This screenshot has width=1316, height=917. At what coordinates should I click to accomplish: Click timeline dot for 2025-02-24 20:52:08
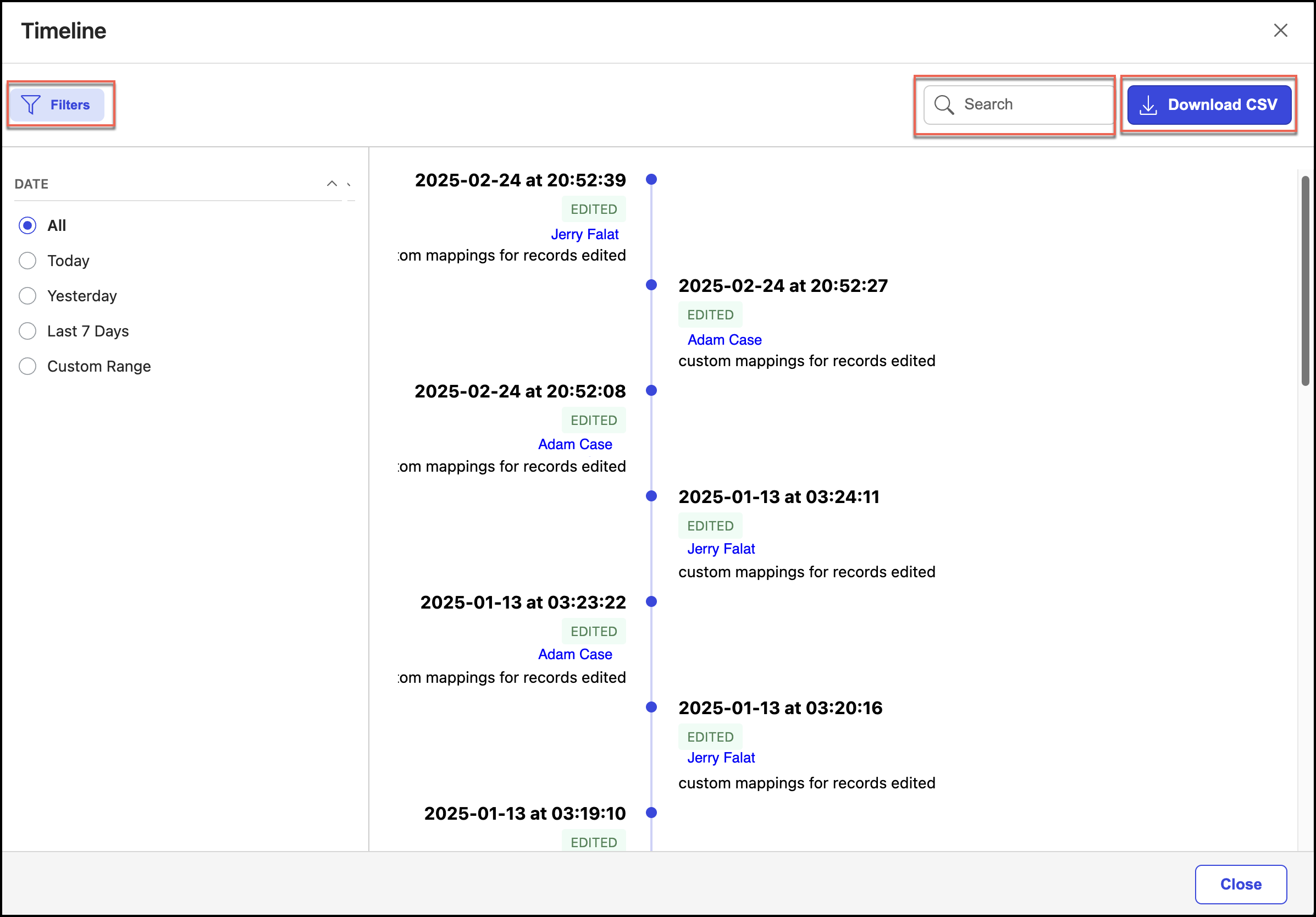click(651, 391)
